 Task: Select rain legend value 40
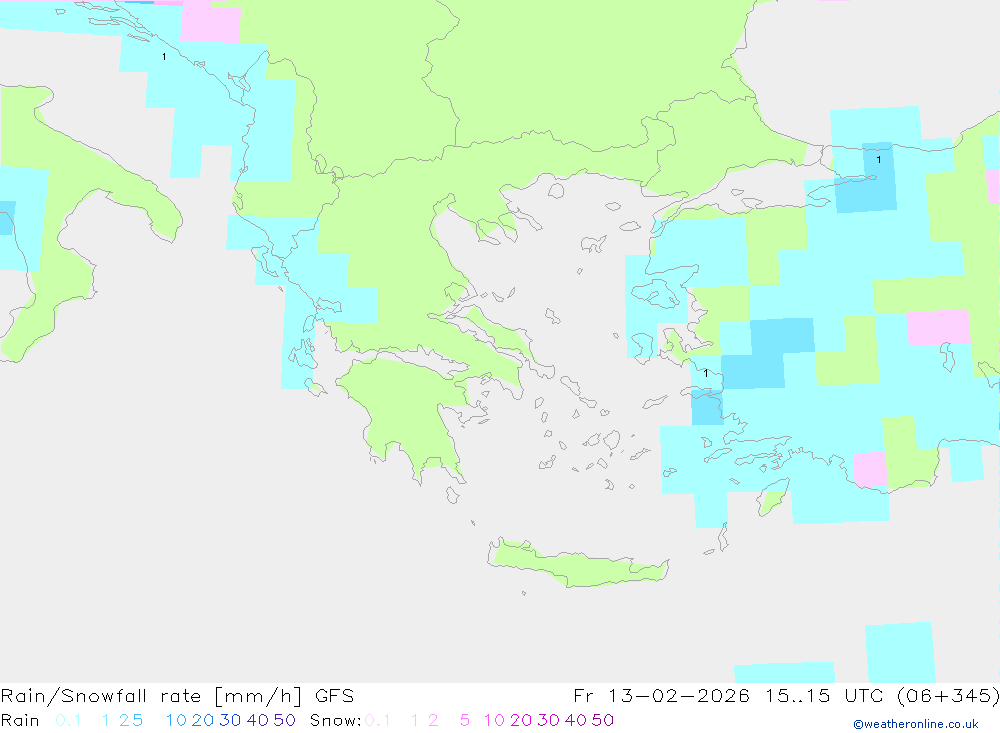click(258, 720)
